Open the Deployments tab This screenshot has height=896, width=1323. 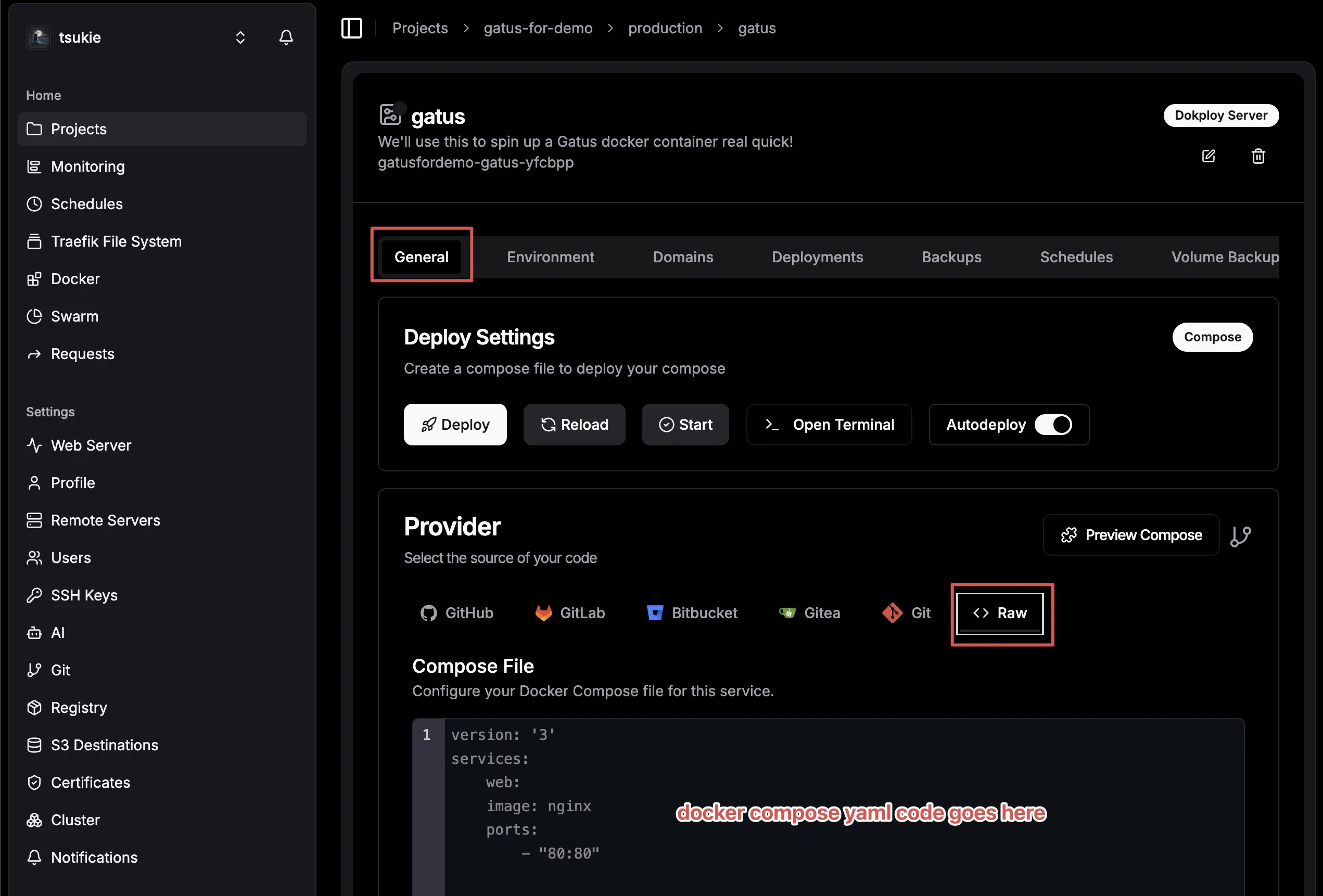coord(817,258)
